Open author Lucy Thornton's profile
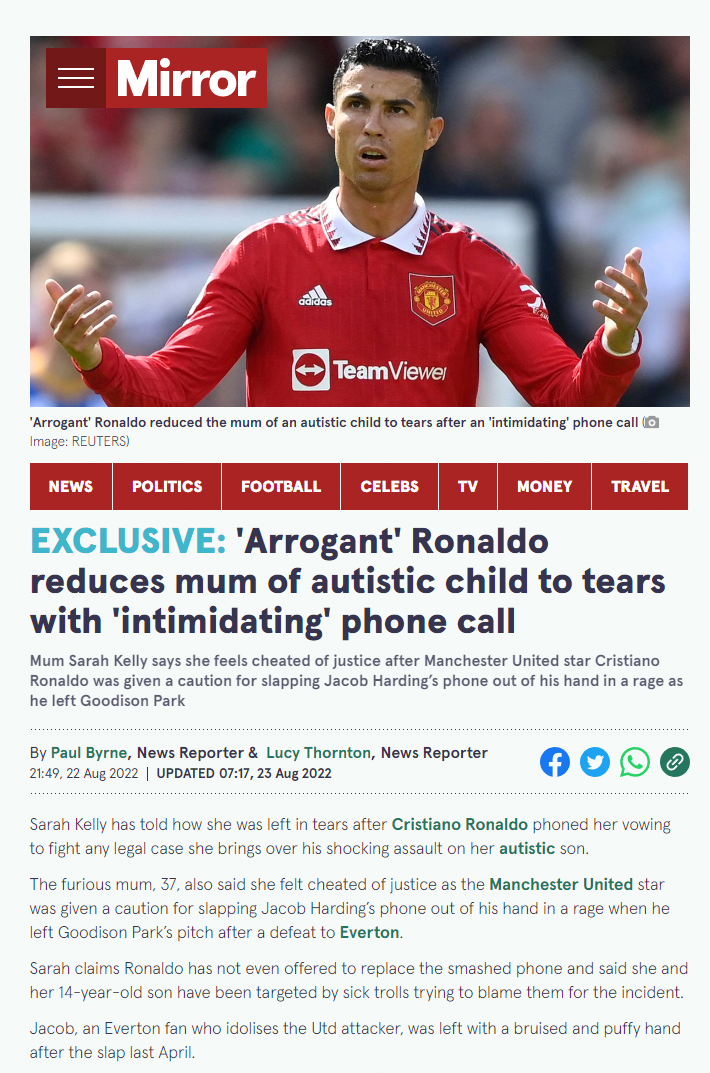 tap(318, 753)
